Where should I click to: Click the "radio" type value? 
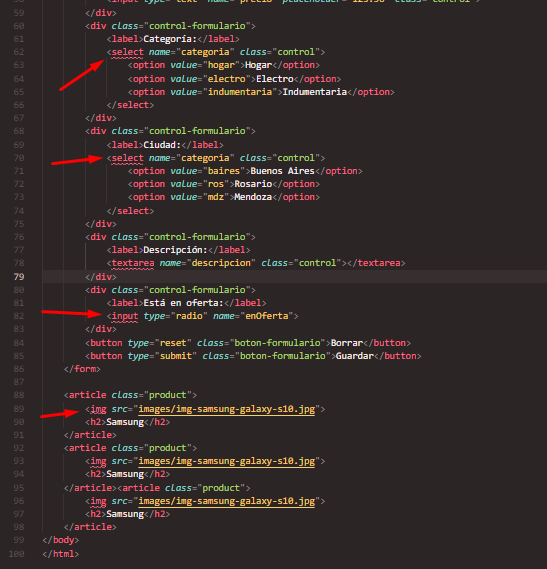click(189, 316)
